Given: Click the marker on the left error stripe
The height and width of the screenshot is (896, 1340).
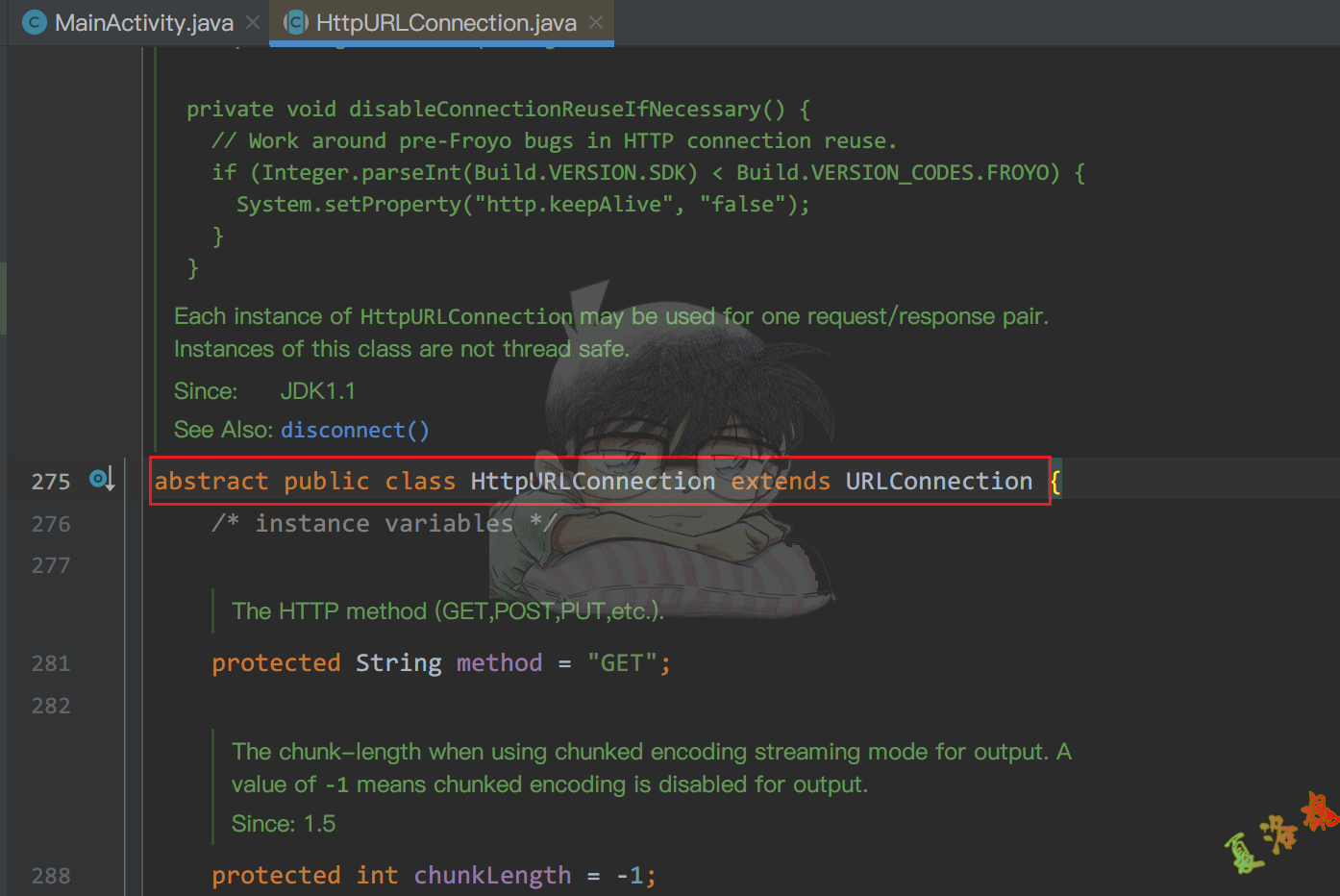Looking at the screenshot, I should click(x=3, y=298).
